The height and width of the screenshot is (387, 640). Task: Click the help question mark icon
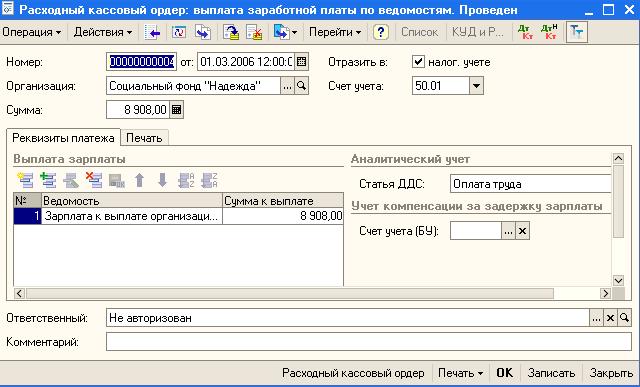pyautogui.click(x=380, y=32)
